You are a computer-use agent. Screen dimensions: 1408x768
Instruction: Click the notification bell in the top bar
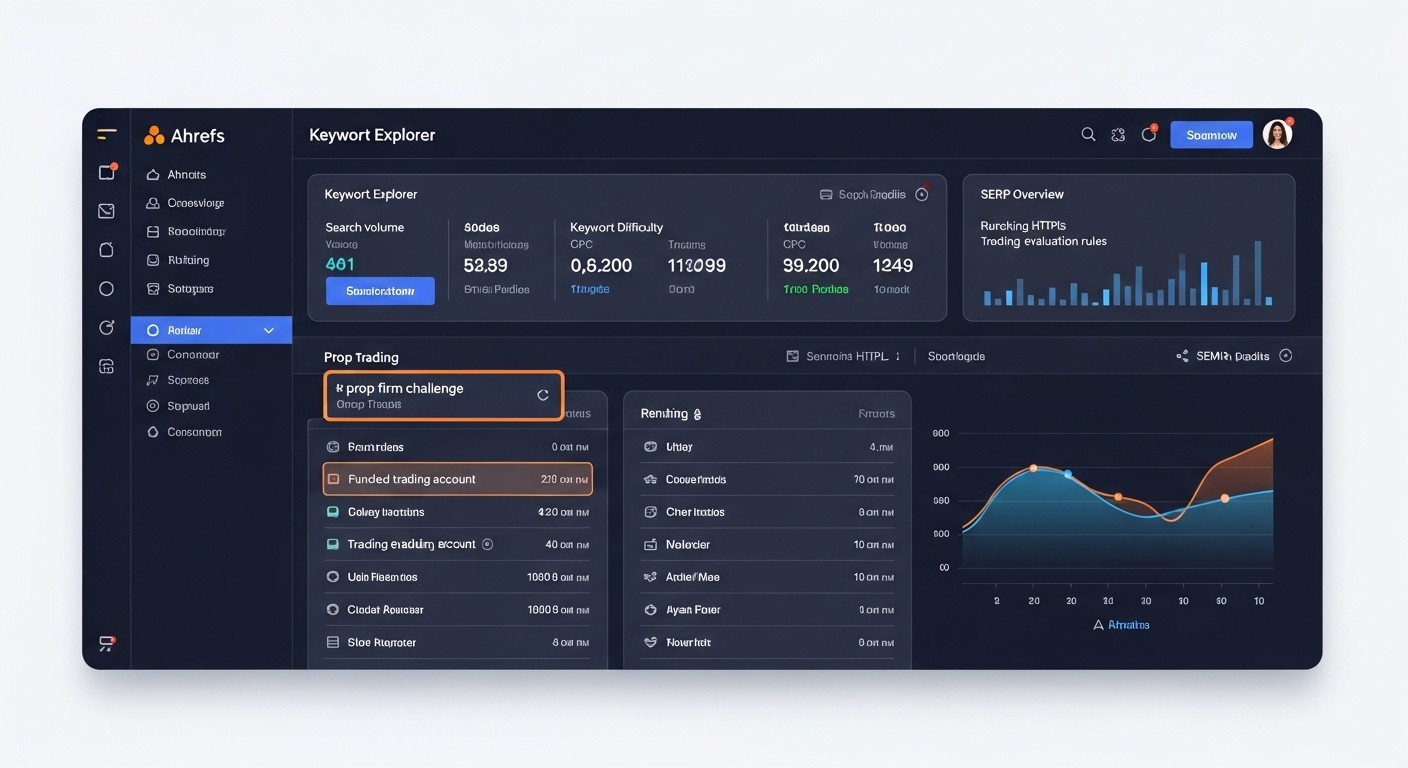[x=1148, y=133]
